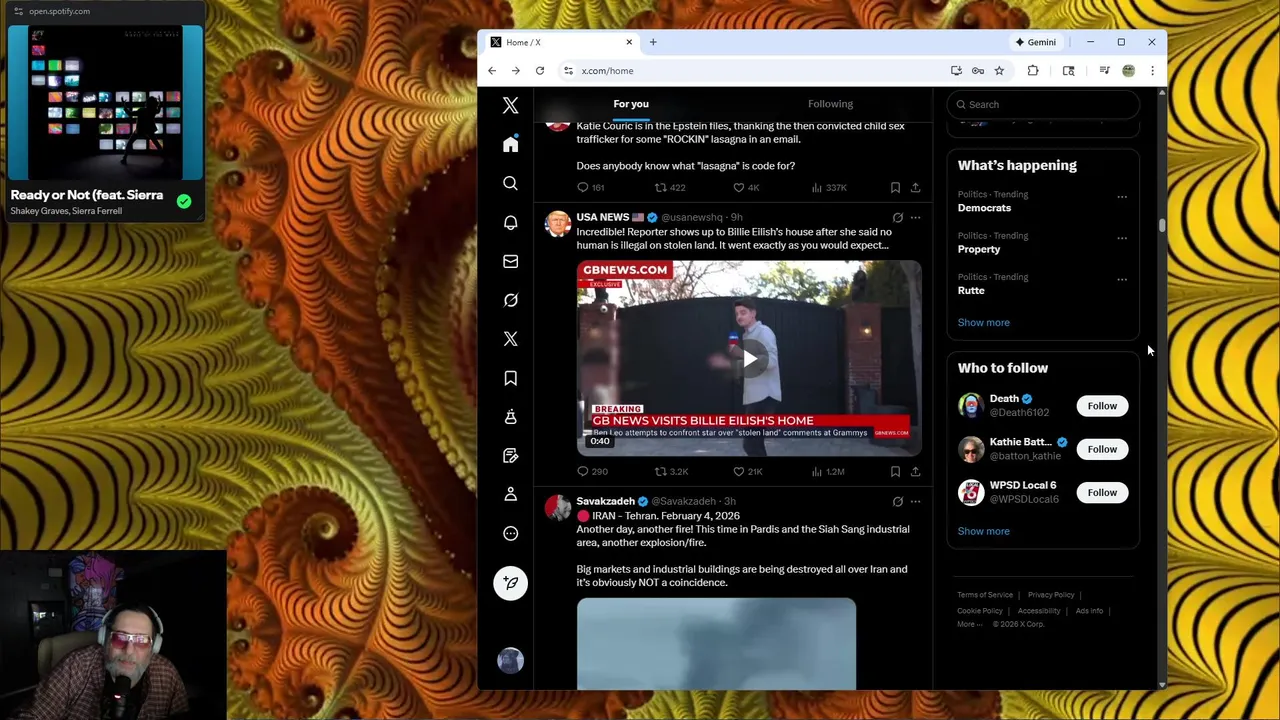This screenshot has width=1280, height=720.
Task: Open Terms of Service link
Action: [985, 595]
